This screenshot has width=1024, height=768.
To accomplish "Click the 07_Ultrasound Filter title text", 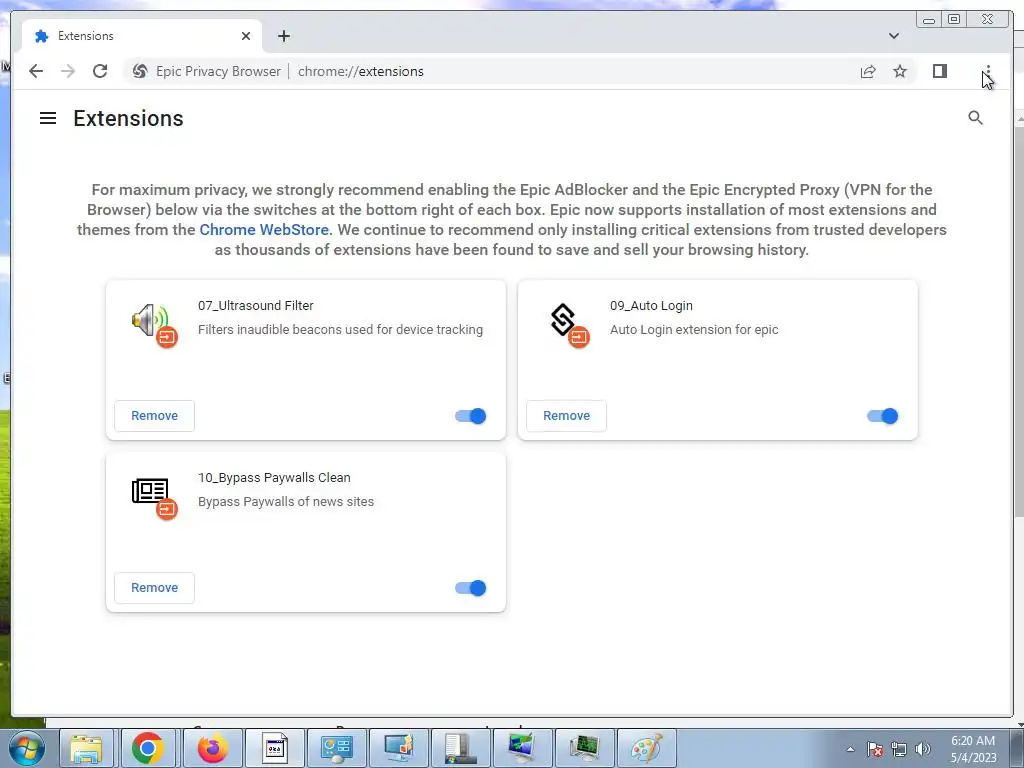I will point(255,306).
